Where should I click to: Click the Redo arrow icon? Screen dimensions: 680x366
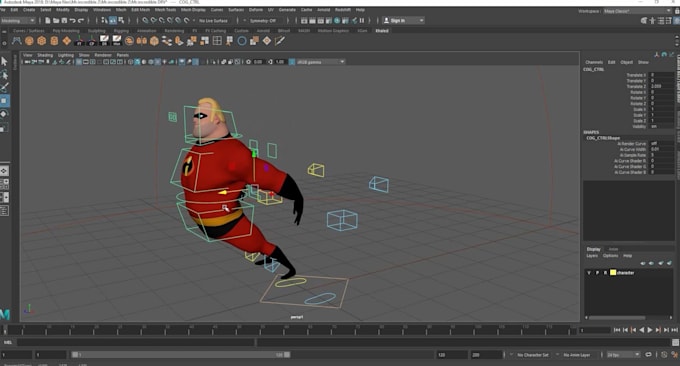(x=81, y=20)
